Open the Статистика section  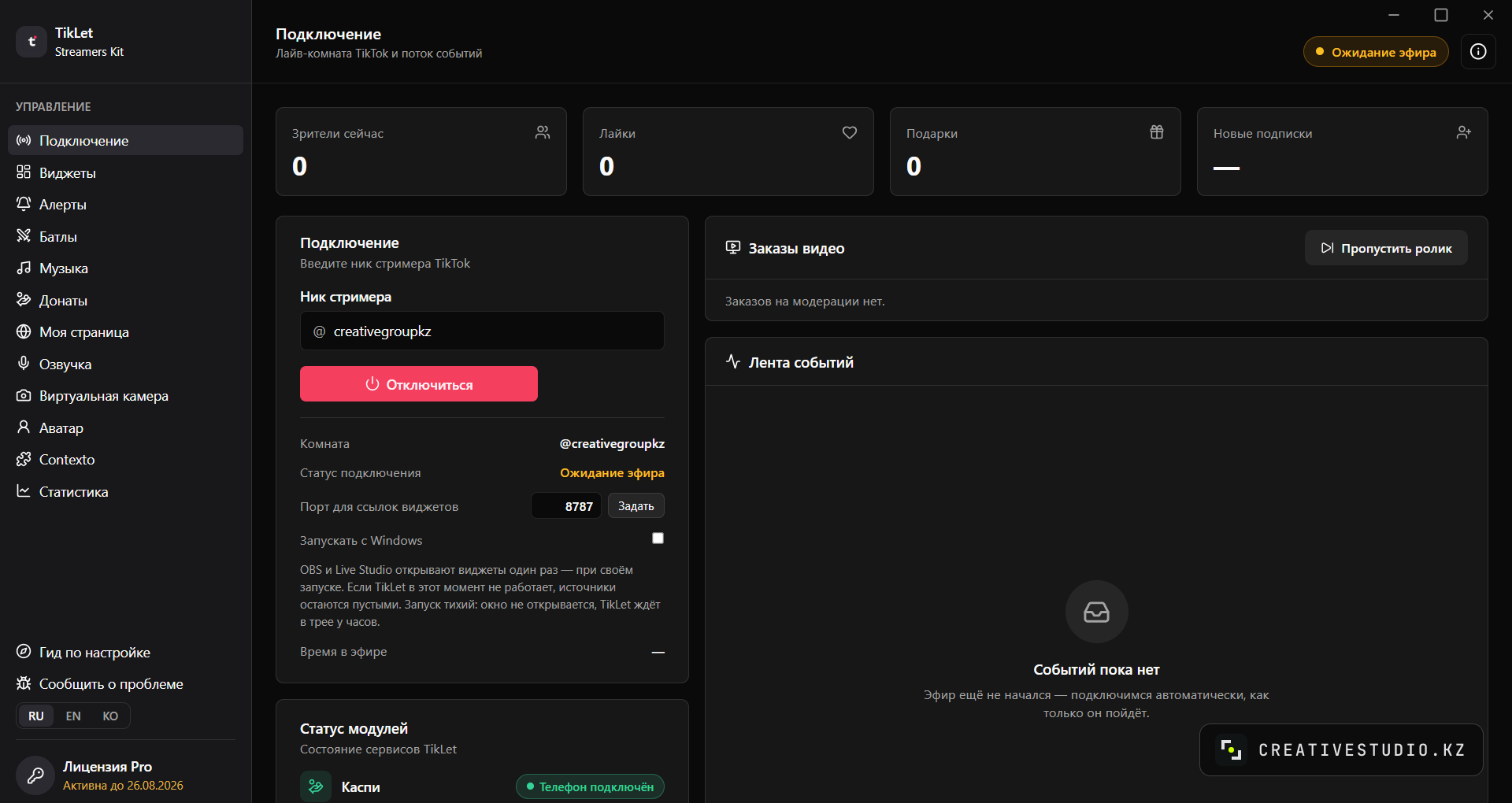(x=126, y=491)
